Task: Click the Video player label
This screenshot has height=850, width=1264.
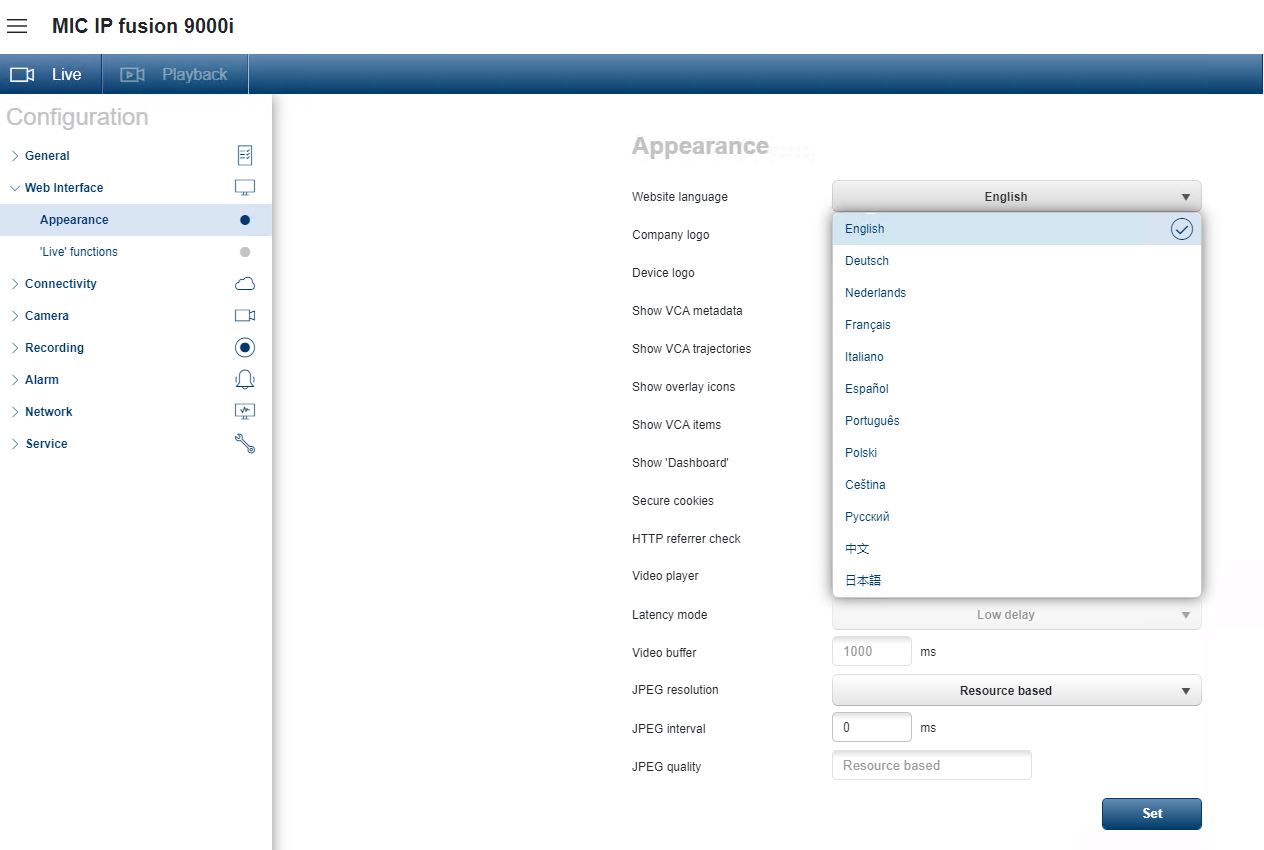Action: point(665,576)
